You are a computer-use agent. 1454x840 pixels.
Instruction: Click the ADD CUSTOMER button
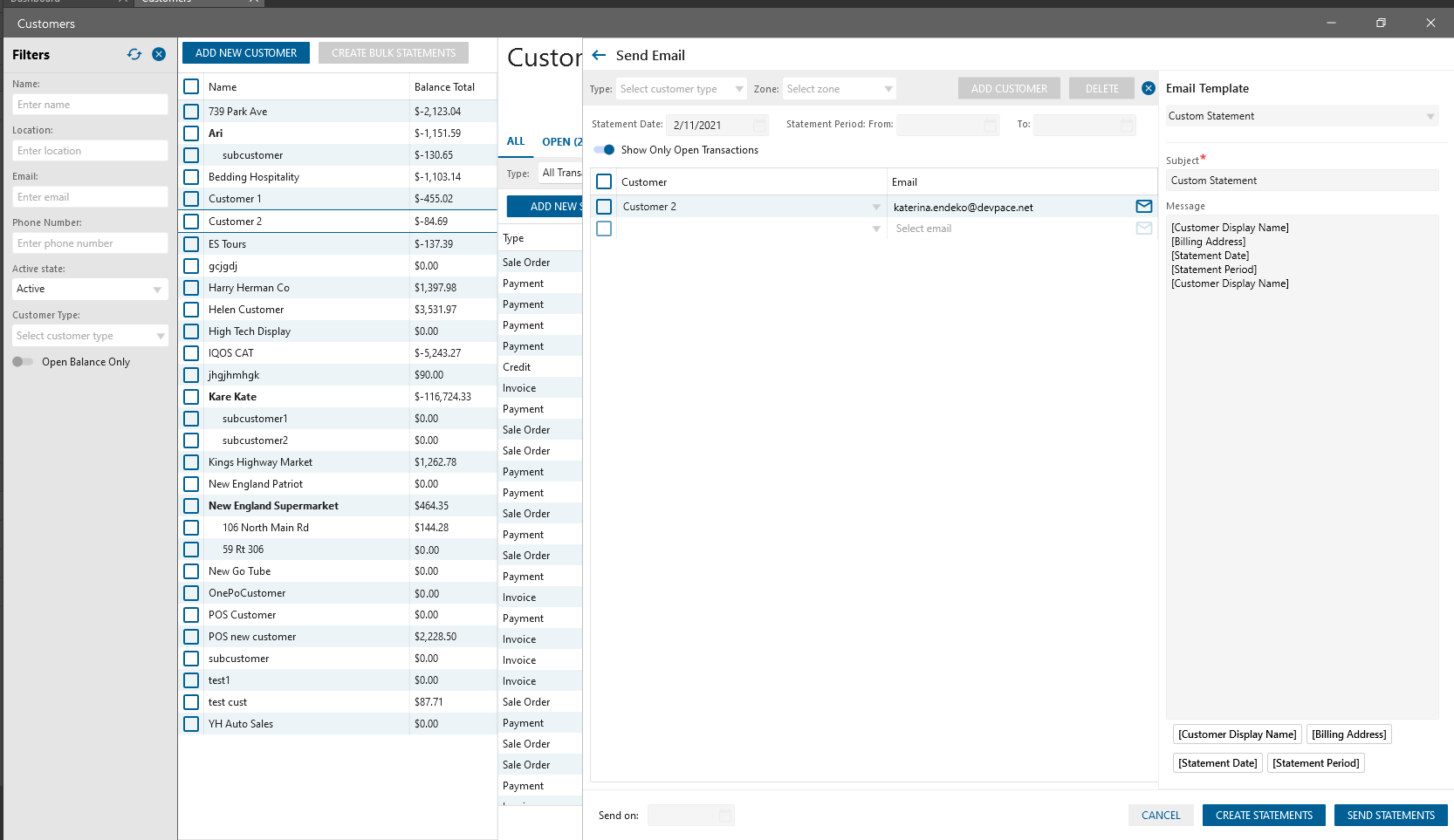tap(1009, 88)
